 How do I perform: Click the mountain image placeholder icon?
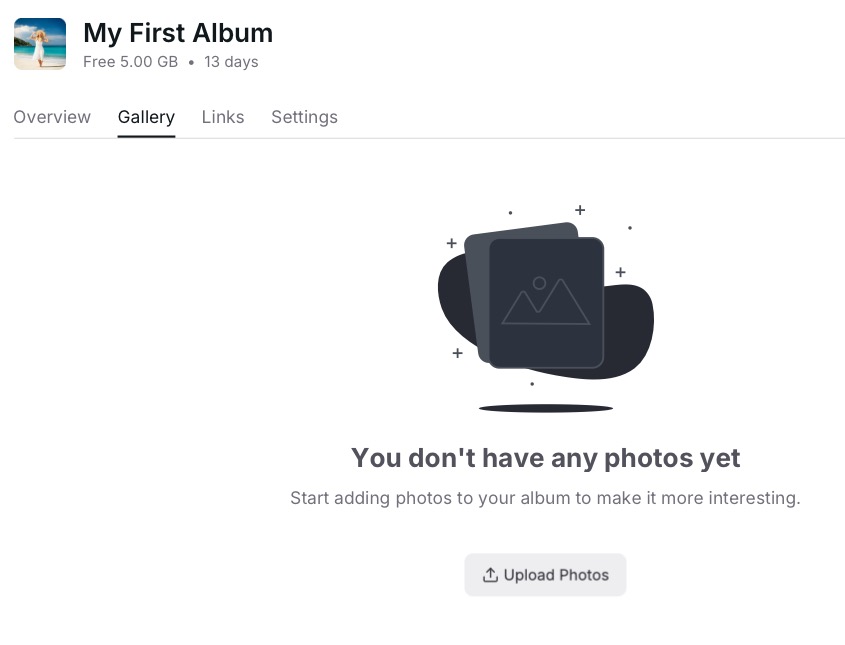545,301
